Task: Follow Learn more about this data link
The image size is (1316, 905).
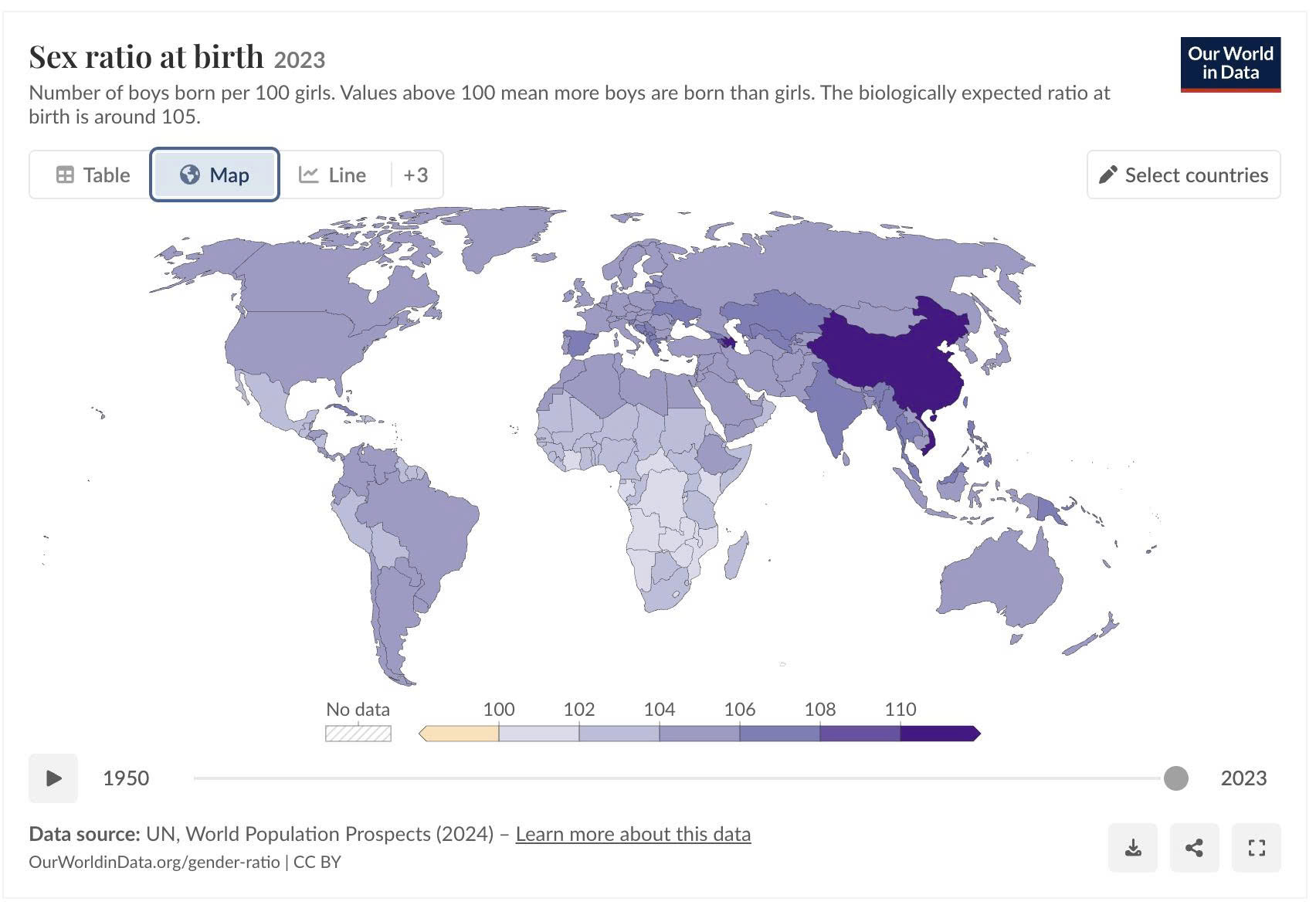Action: [x=633, y=834]
